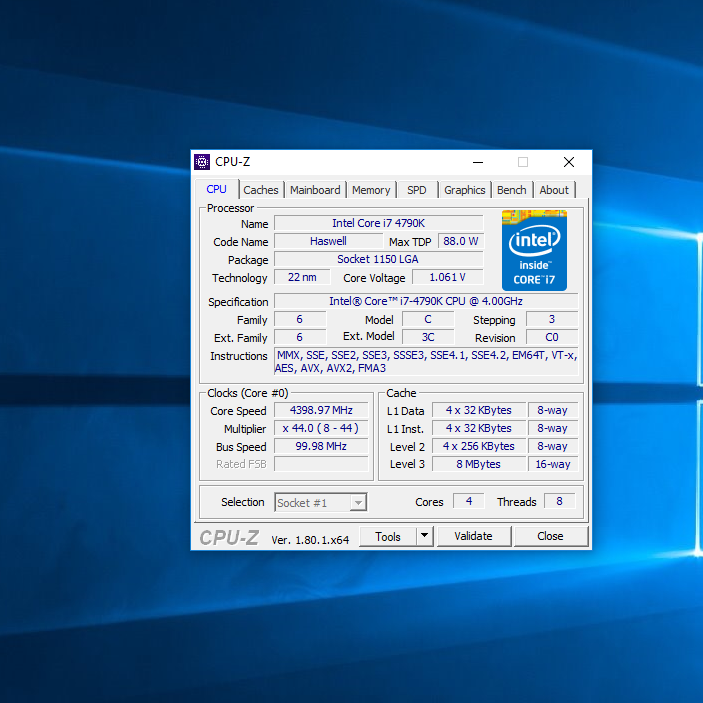Click the Specification field i7-4790K CPU @ 4.00GHz

click(426, 301)
